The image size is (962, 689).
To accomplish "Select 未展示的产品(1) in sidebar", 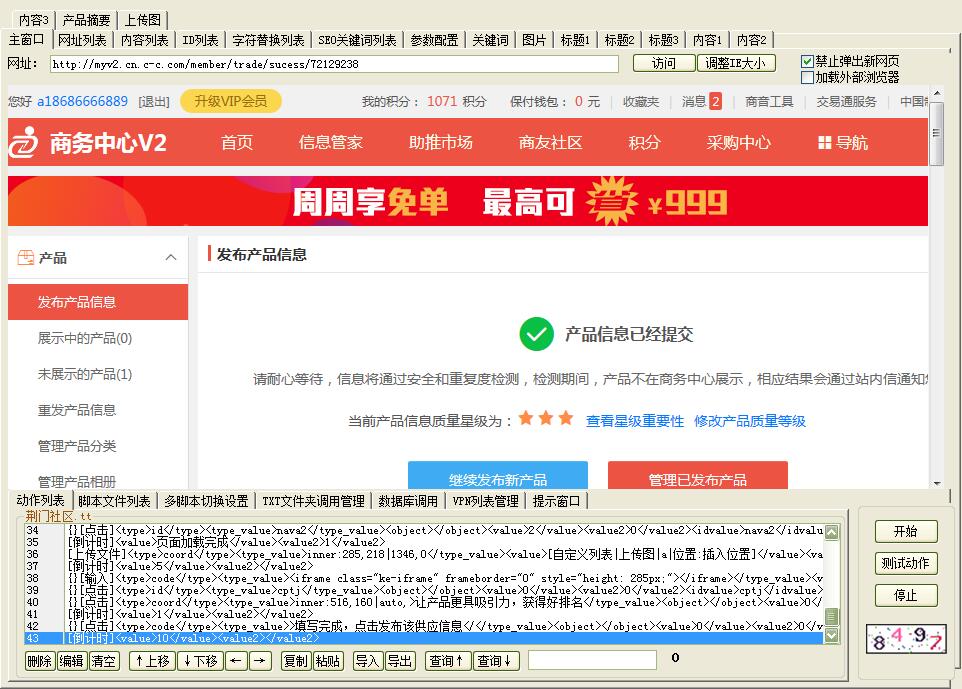I will [x=85, y=374].
